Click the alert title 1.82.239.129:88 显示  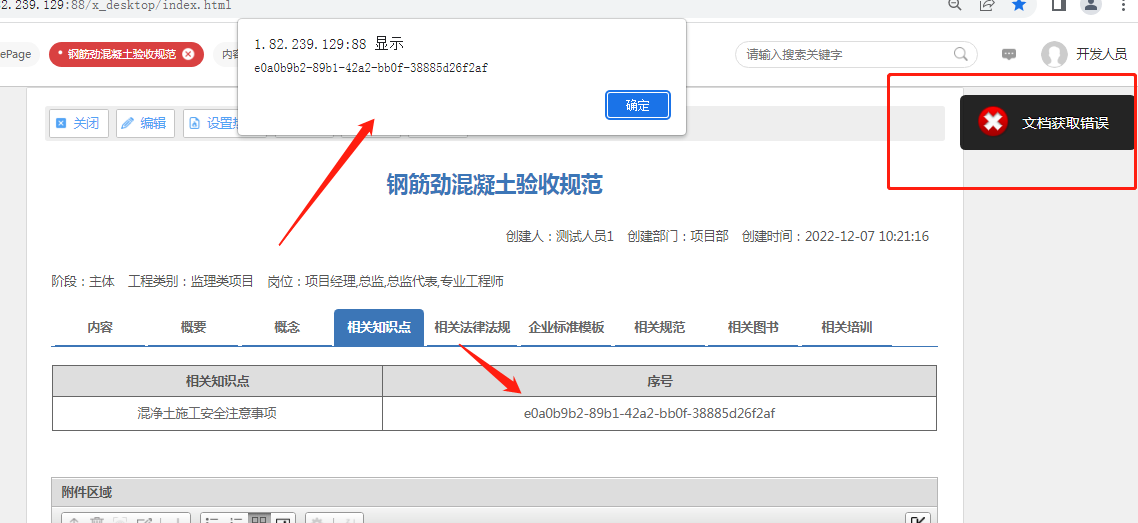329,44
